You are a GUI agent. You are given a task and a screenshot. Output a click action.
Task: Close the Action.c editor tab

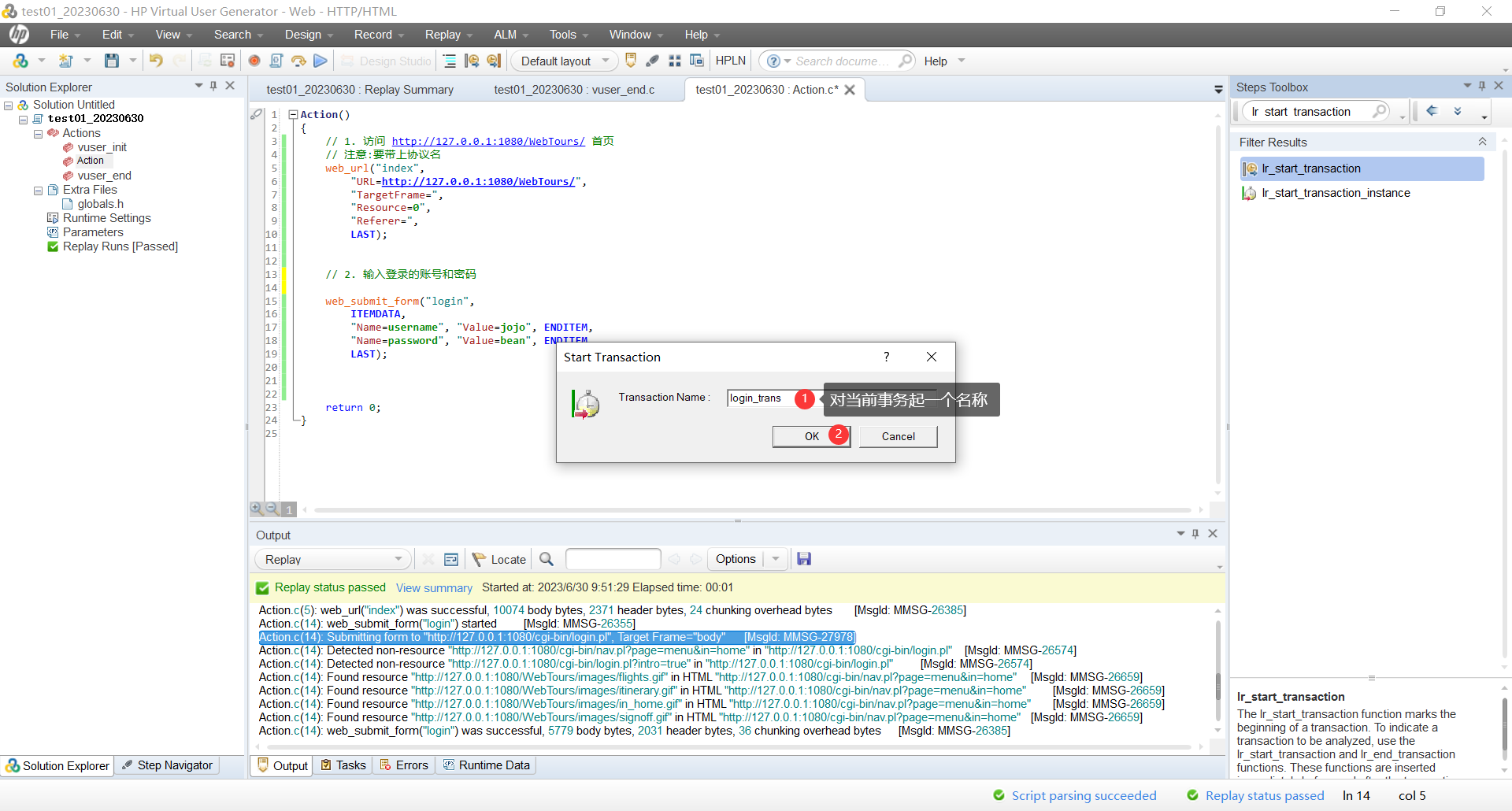tap(850, 90)
